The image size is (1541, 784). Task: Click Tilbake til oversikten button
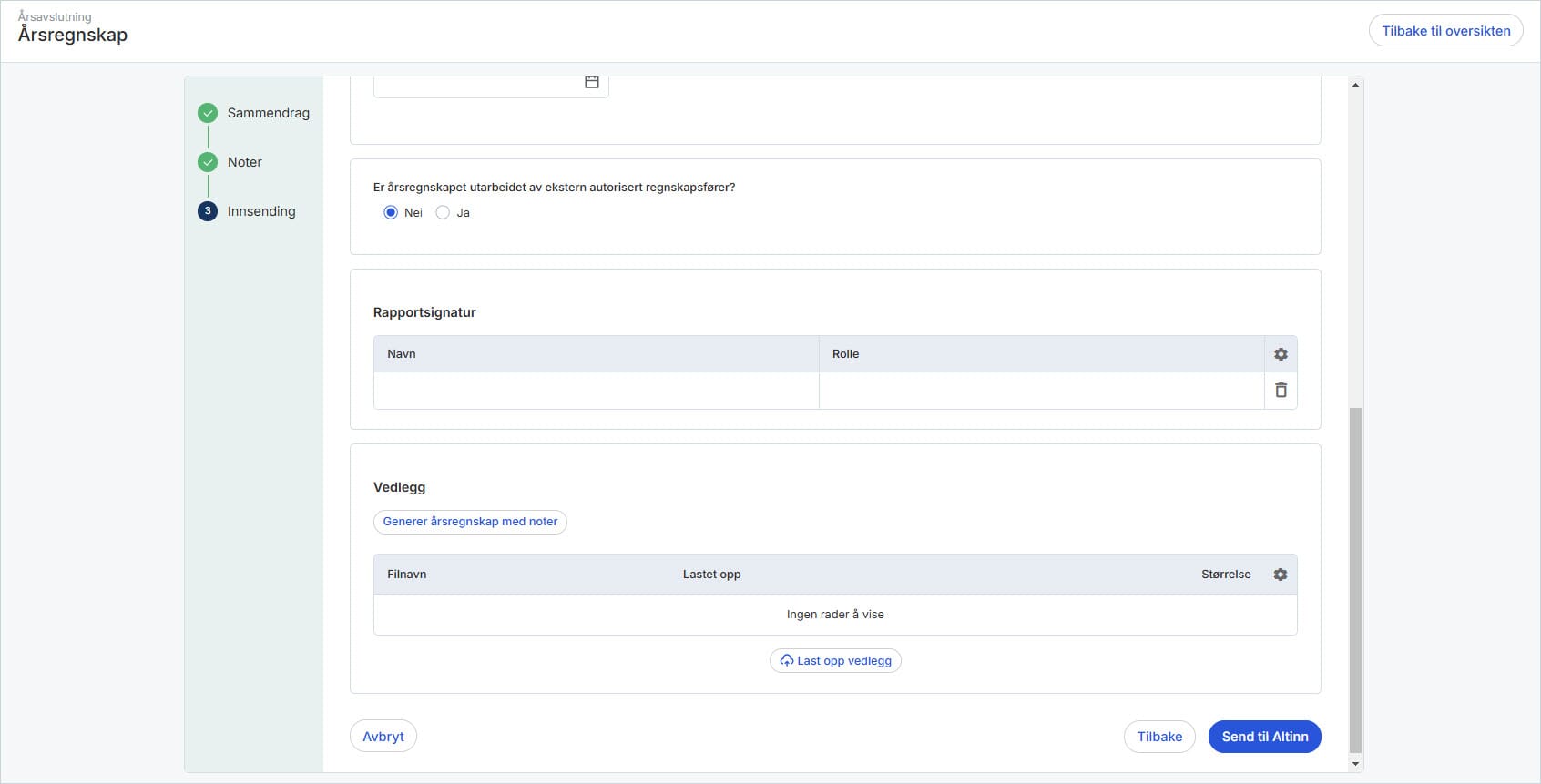[x=1445, y=31]
